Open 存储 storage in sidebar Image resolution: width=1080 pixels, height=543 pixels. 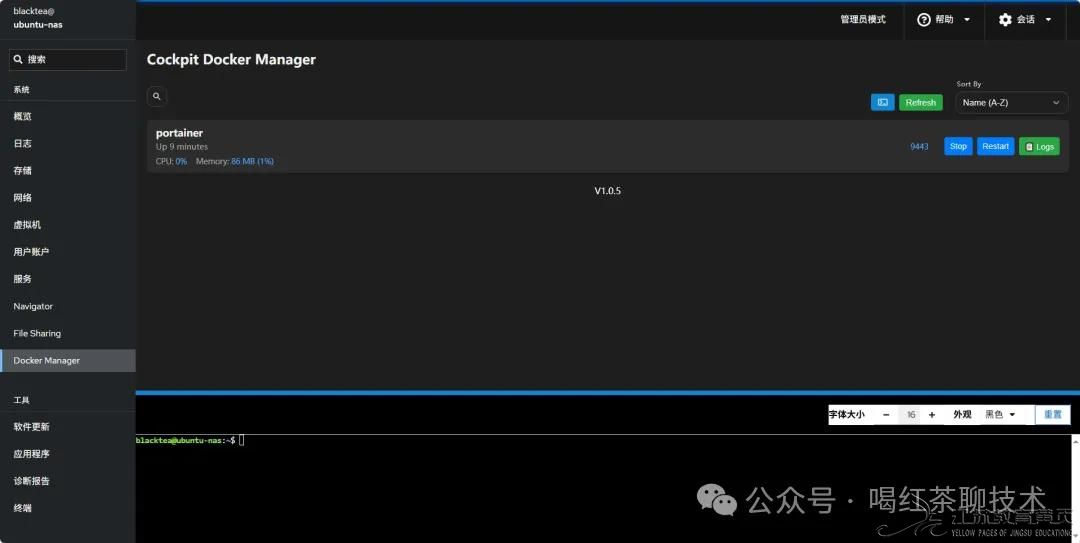click(68, 170)
